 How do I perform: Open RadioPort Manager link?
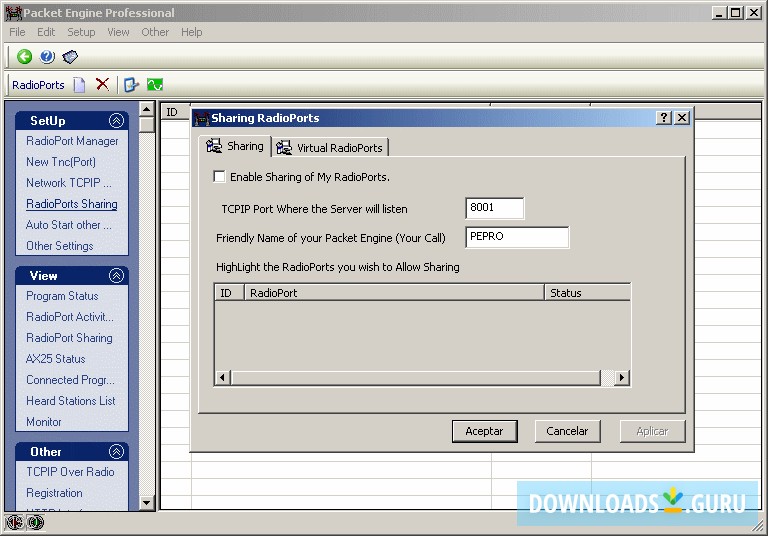72,141
